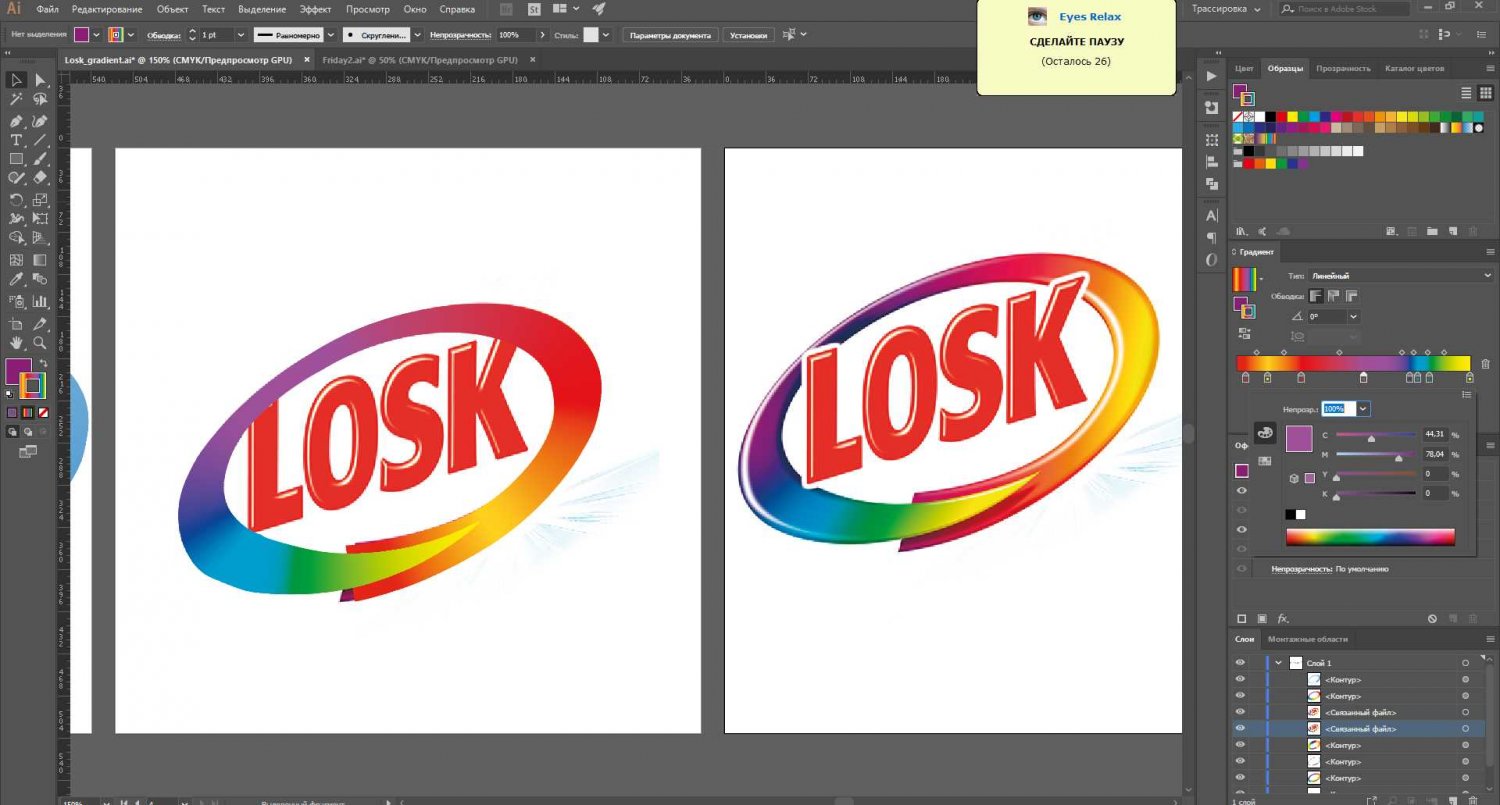
Task: Open the Объект menu
Action: click(x=173, y=9)
